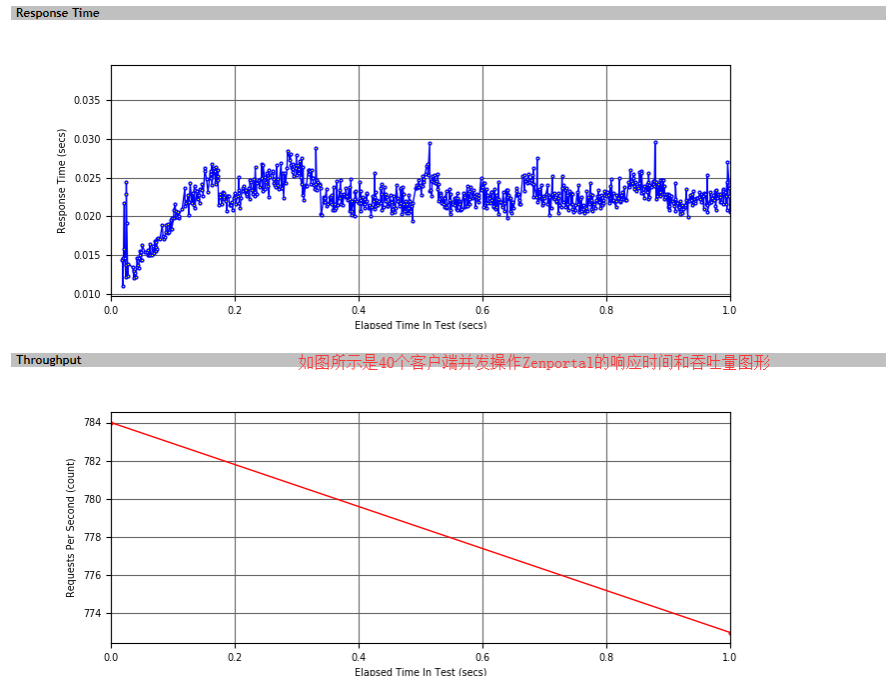Click the 778 tick on Throughput chart

(x=93, y=537)
